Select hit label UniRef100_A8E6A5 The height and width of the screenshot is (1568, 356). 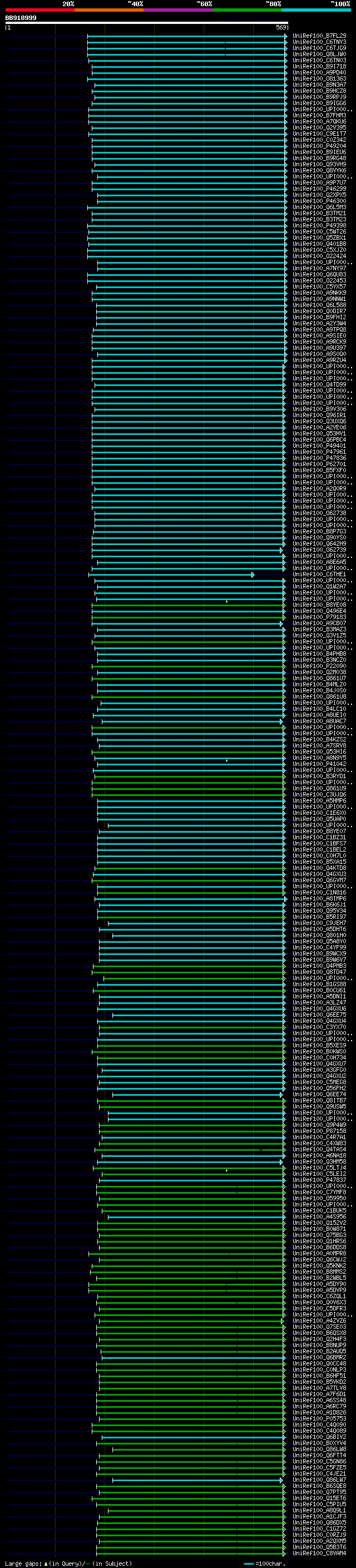[319, 562]
